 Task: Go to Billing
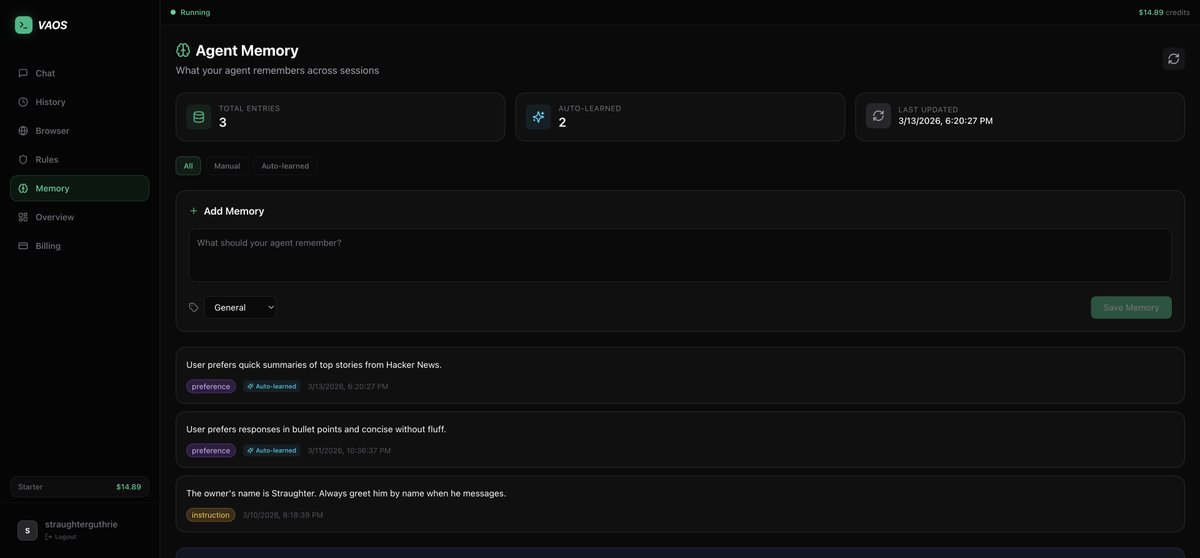point(79,246)
